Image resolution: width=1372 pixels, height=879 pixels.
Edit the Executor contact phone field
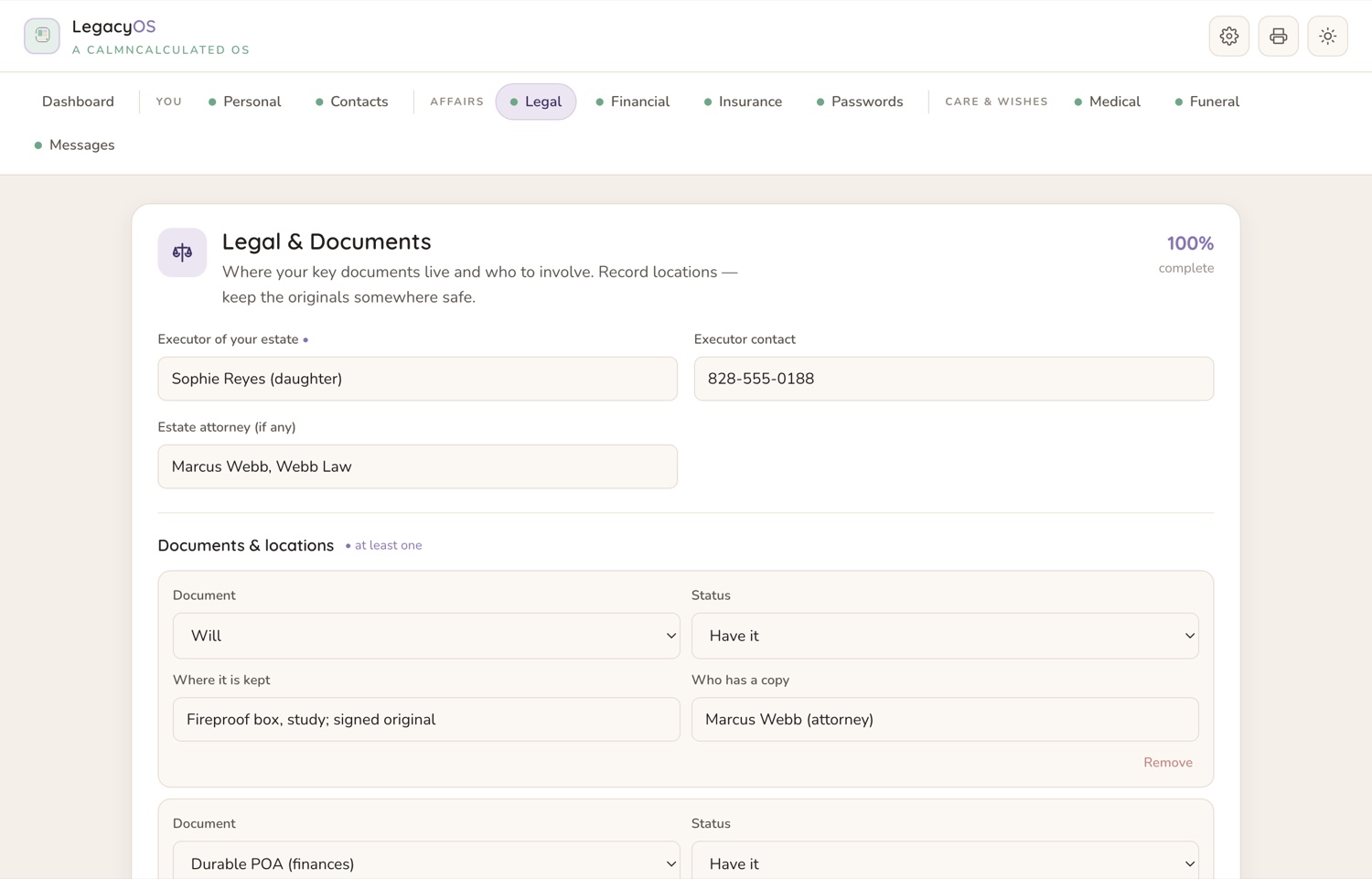pos(953,379)
